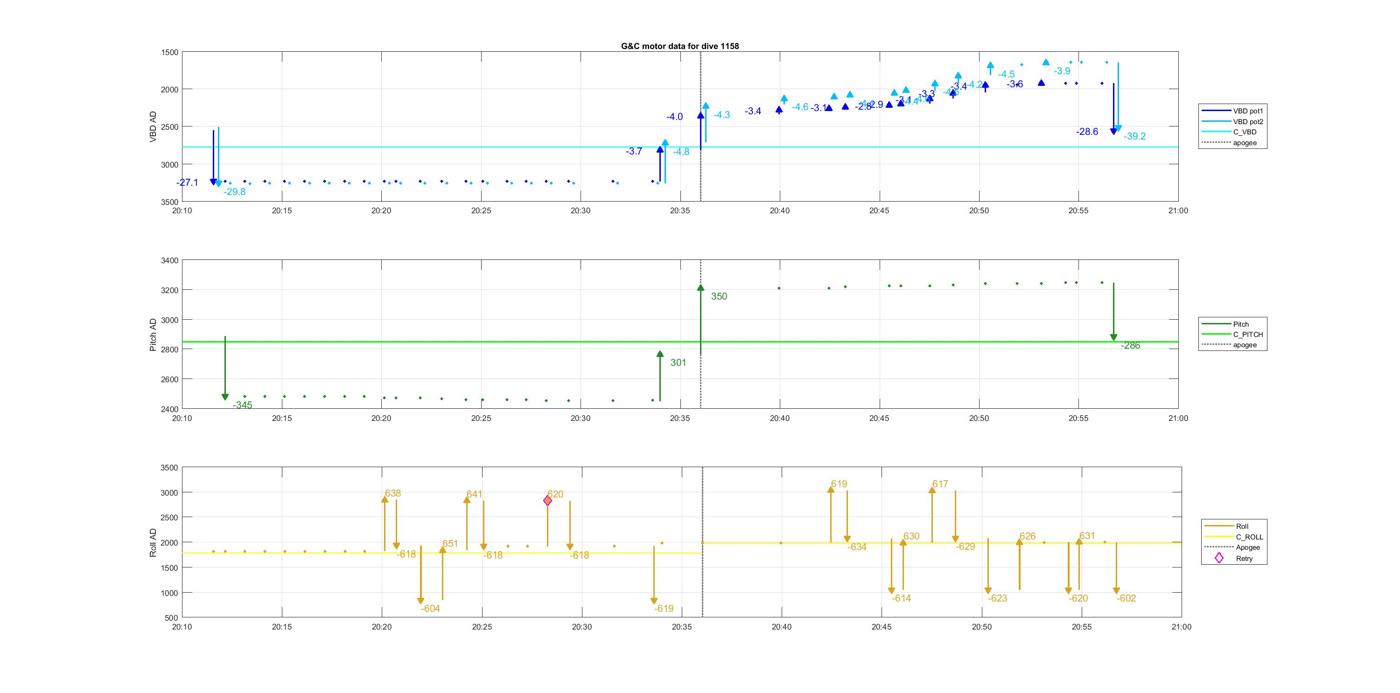The height and width of the screenshot is (693, 1400).
Task: Click the '-4.0' VBD data label
Action: pyautogui.click(x=675, y=117)
